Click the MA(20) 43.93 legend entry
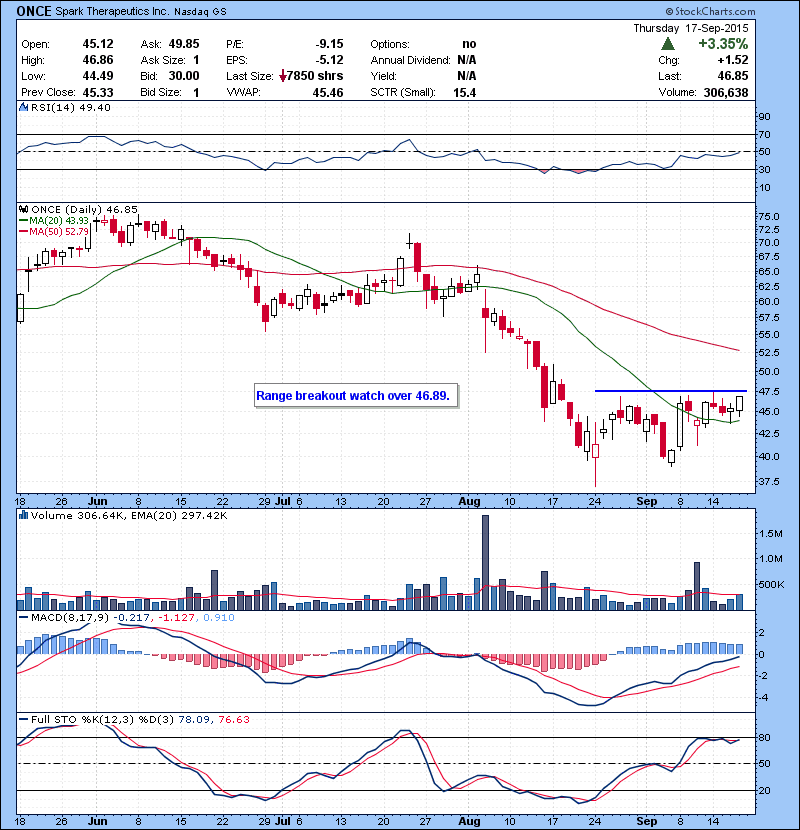The height and width of the screenshot is (830, 800). click(53, 220)
